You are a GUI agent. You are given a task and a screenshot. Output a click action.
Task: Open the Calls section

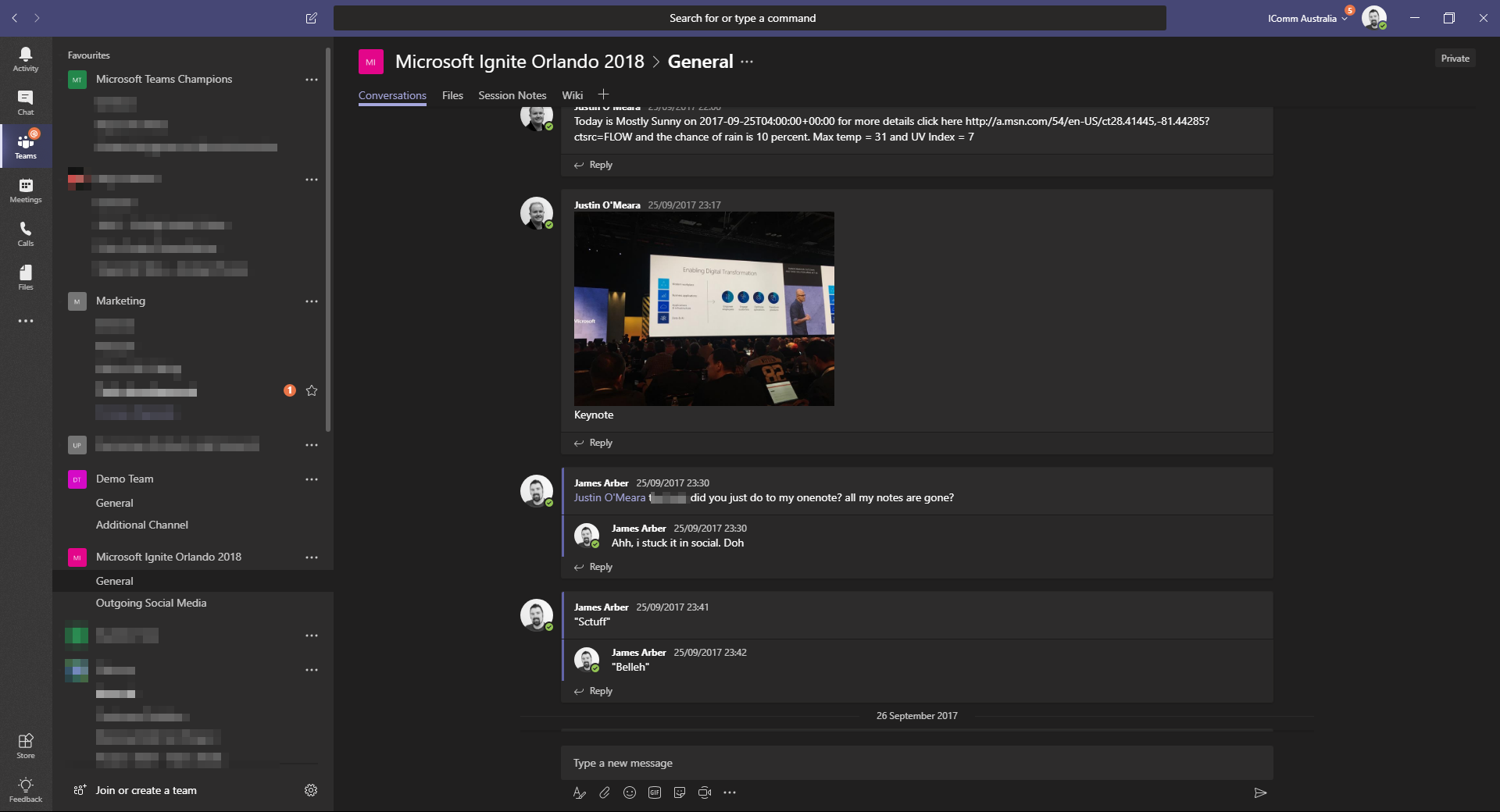[x=26, y=233]
